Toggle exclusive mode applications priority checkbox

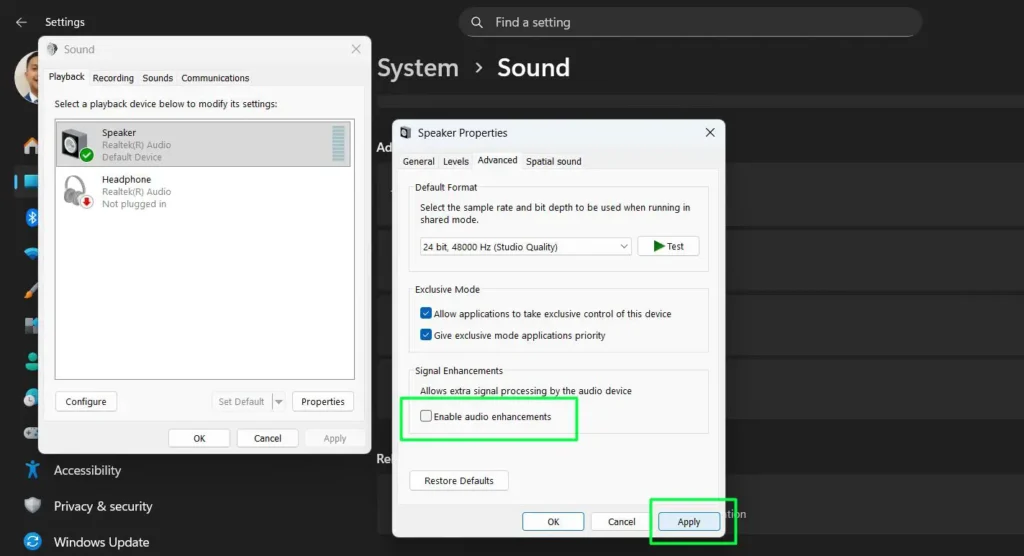point(426,335)
